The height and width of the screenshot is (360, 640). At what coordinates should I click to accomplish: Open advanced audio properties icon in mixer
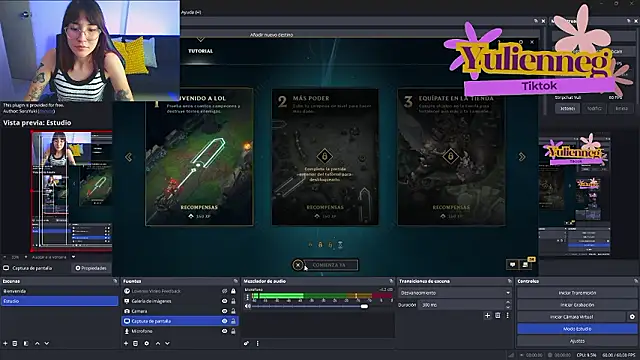click(x=247, y=344)
